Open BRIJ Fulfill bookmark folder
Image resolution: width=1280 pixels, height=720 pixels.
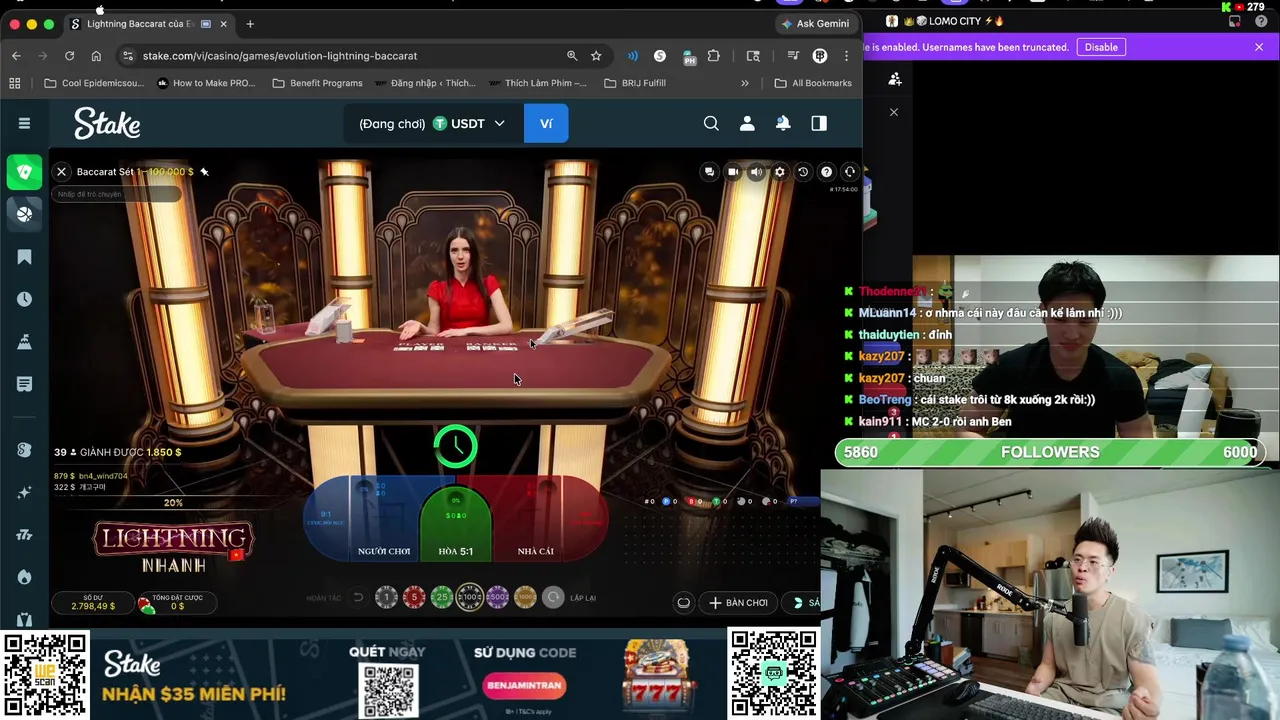[x=635, y=83]
